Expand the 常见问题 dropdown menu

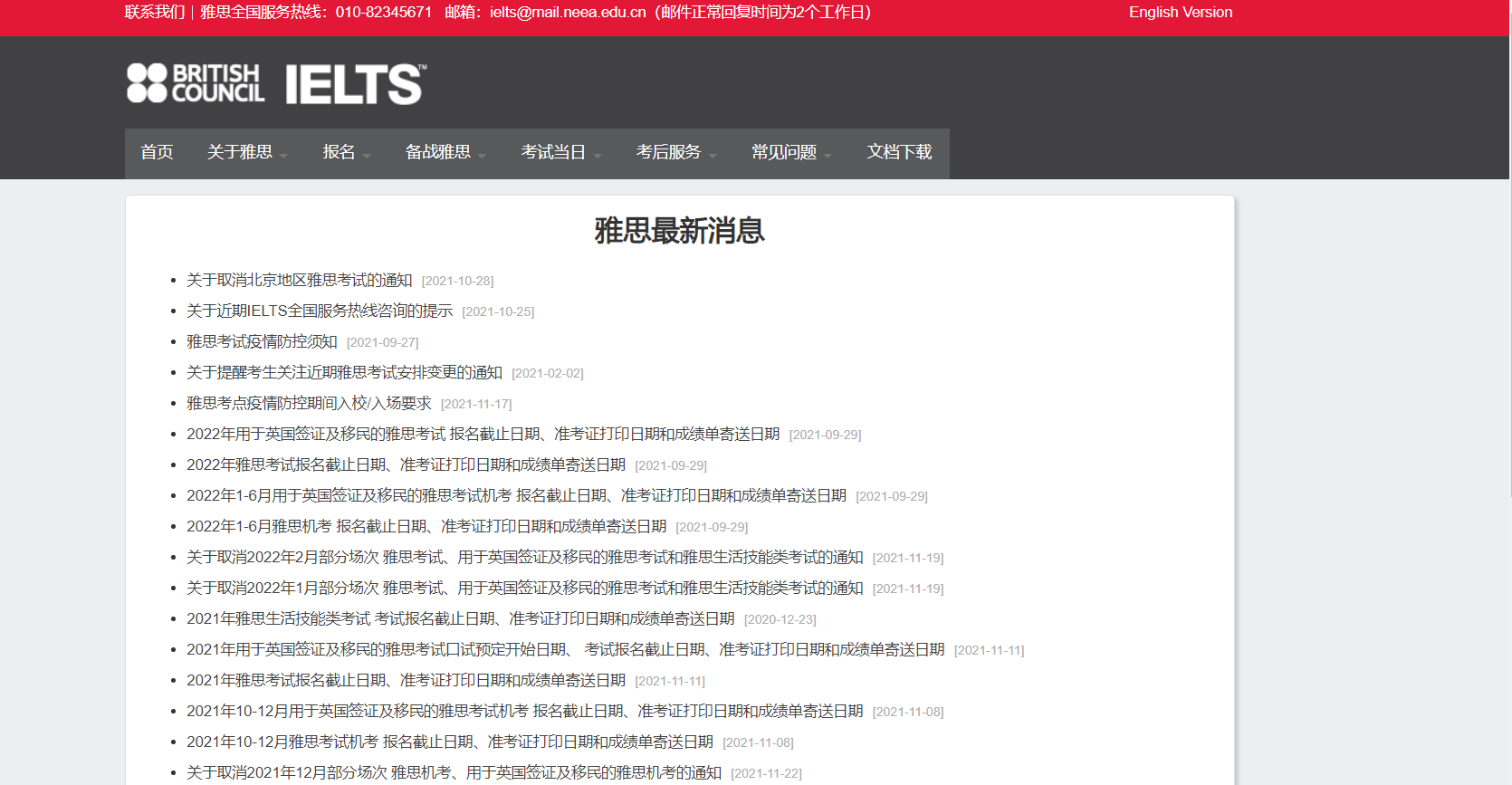[x=790, y=152]
